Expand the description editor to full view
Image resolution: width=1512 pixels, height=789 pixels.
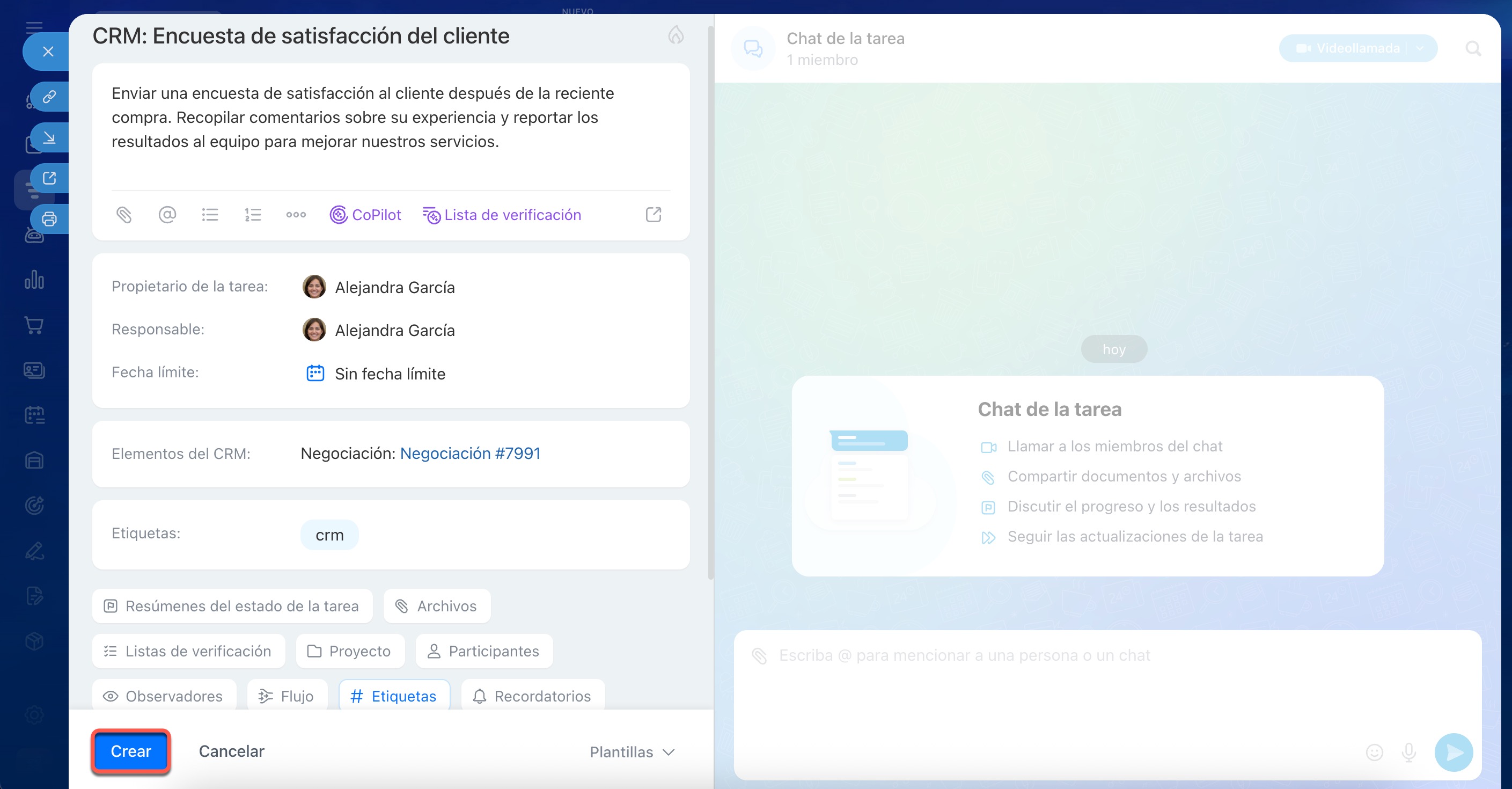(x=654, y=215)
